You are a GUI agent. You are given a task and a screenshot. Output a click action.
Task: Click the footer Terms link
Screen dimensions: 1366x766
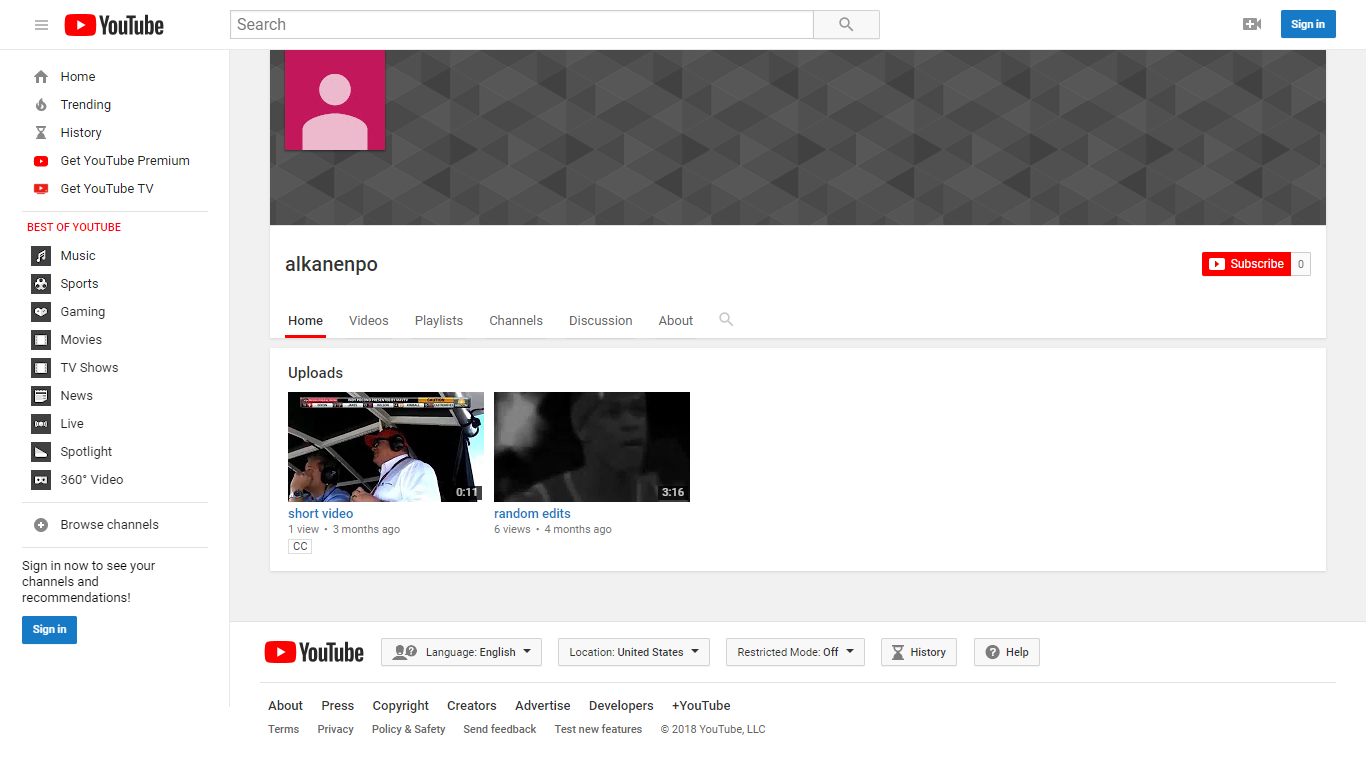coord(284,730)
